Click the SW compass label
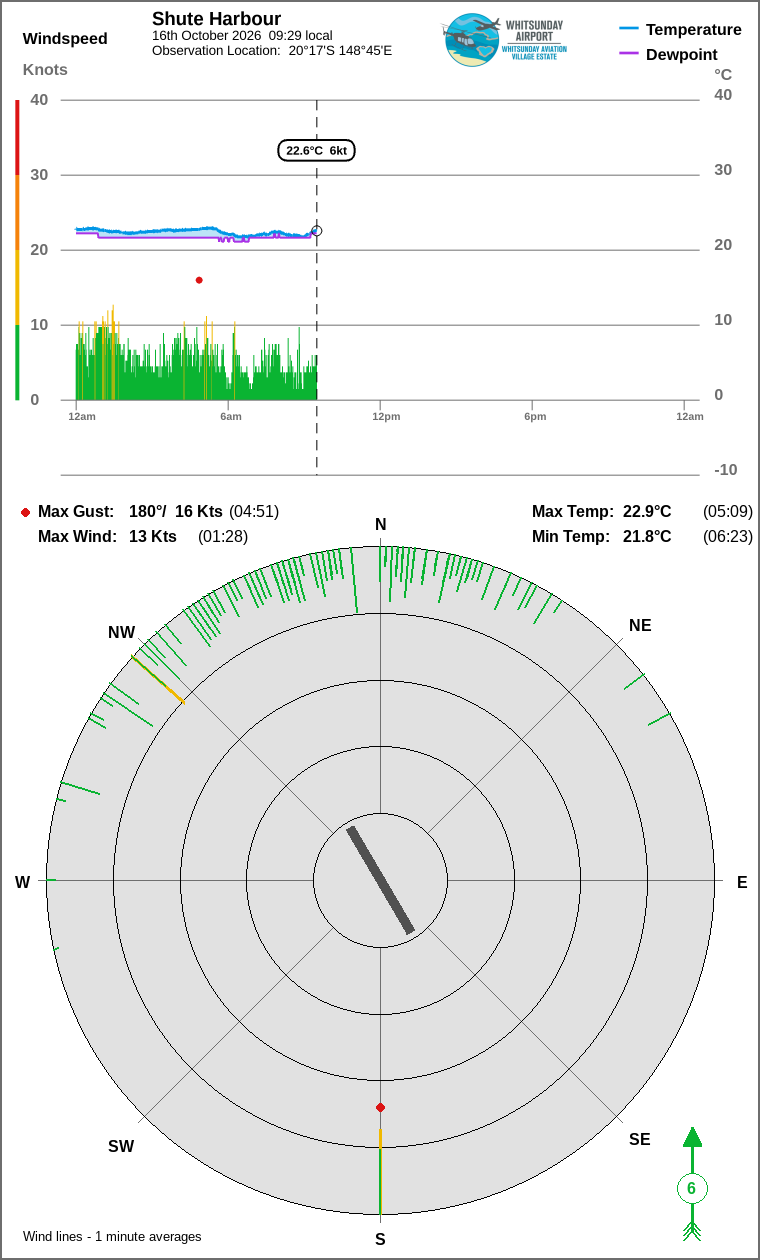Screen dimensions: 760x1260 [x=121, y=1147]
